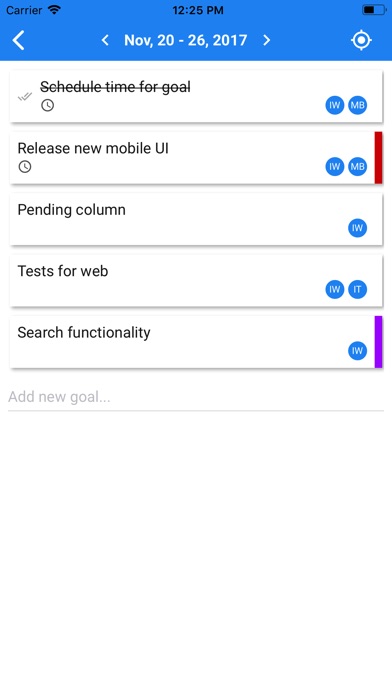
Task: Go to next week with right chevron
Action: coord(266,40)
